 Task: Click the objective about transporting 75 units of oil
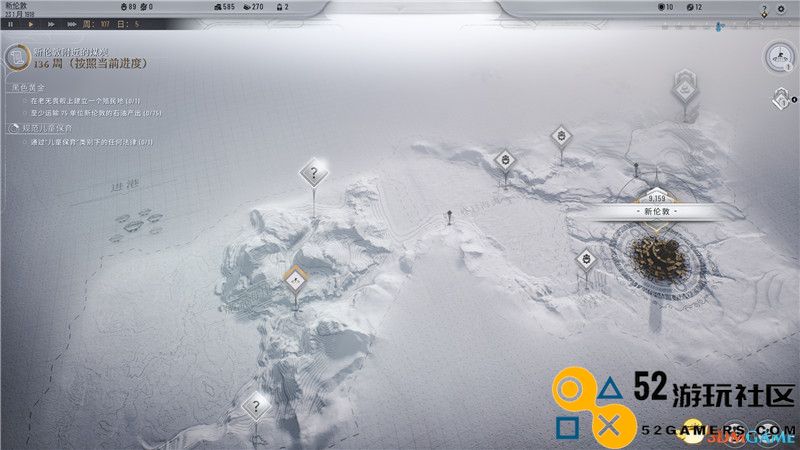[96, 113]
